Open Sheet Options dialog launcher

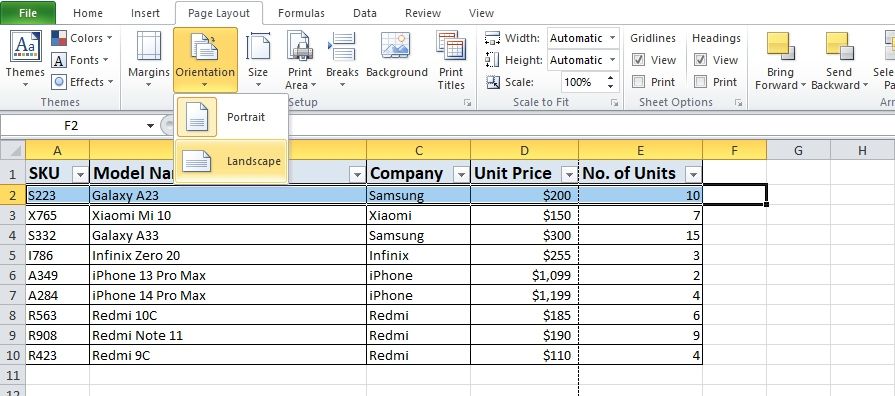click(x=739, y=103)
